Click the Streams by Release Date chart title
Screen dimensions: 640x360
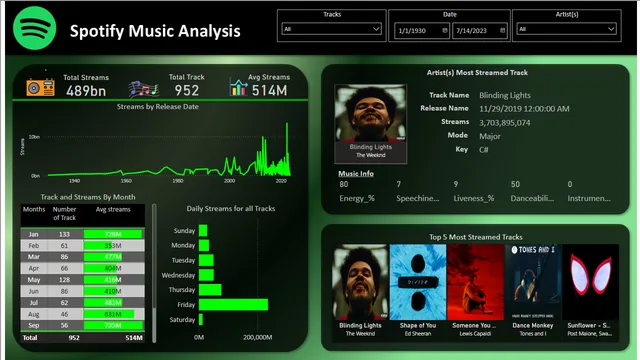pos(158,107)
